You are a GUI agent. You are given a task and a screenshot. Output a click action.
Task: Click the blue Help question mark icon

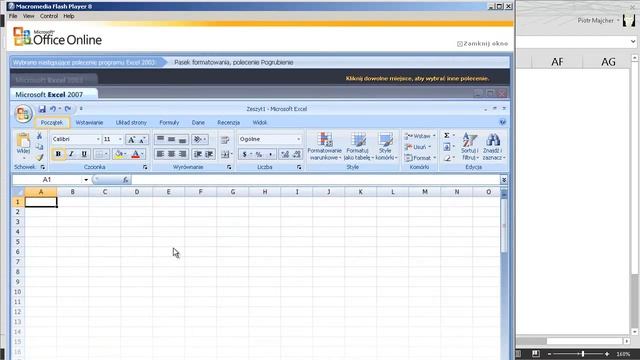click(x=502, y=122)
